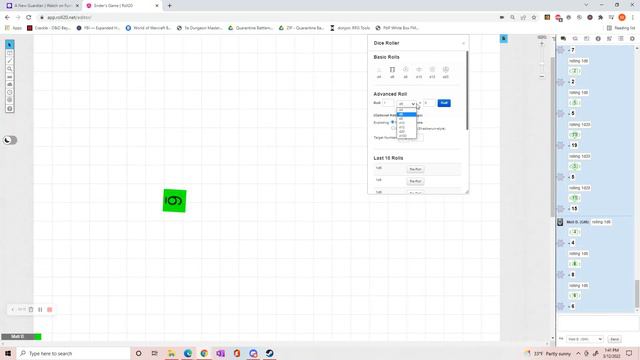Click the trash icon in the bottom-left playback bar
640x360 pixels.
(x=31, y=309)
